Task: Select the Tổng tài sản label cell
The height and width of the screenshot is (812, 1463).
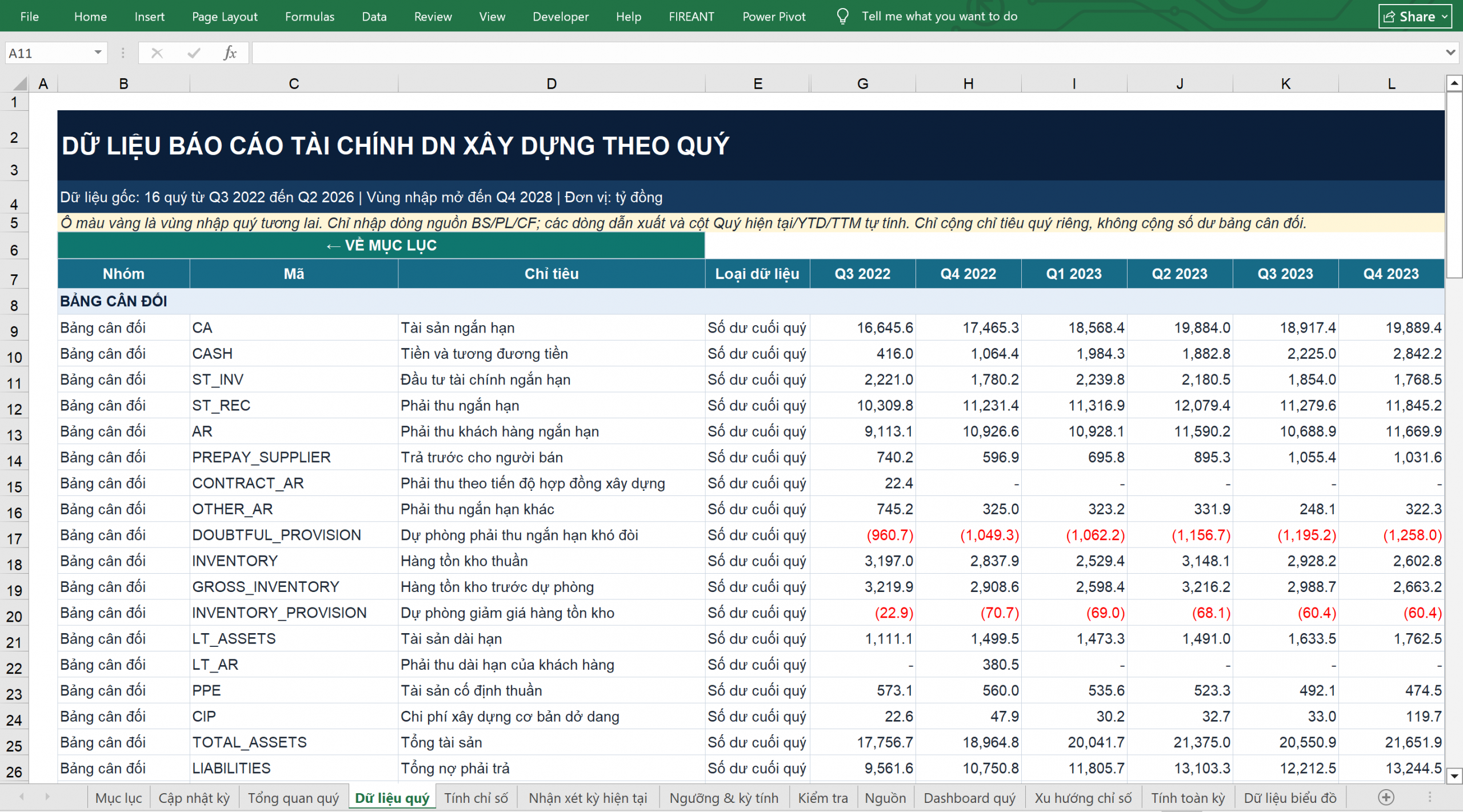Action: click(x=551, y=742)
